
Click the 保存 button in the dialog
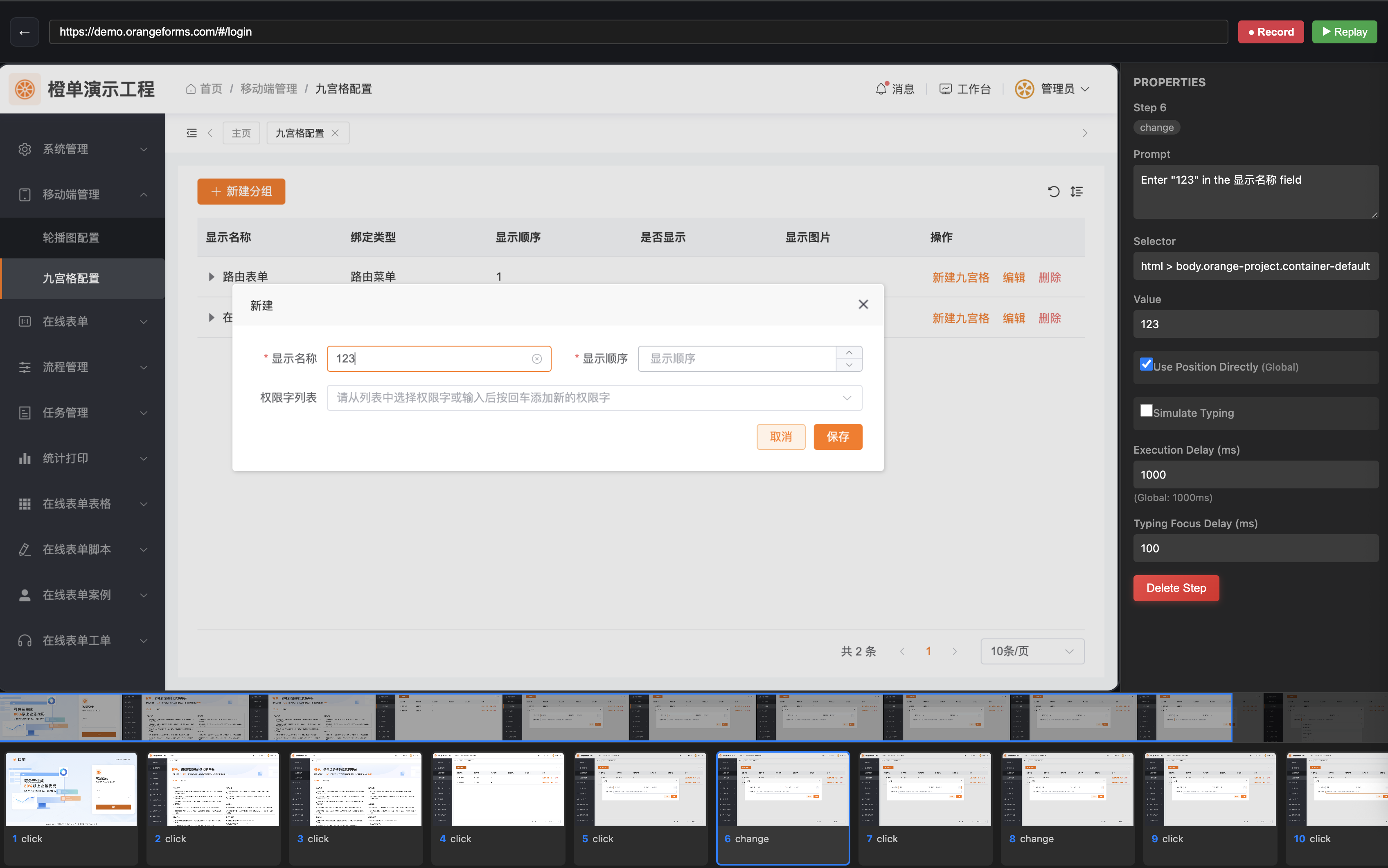837,436
